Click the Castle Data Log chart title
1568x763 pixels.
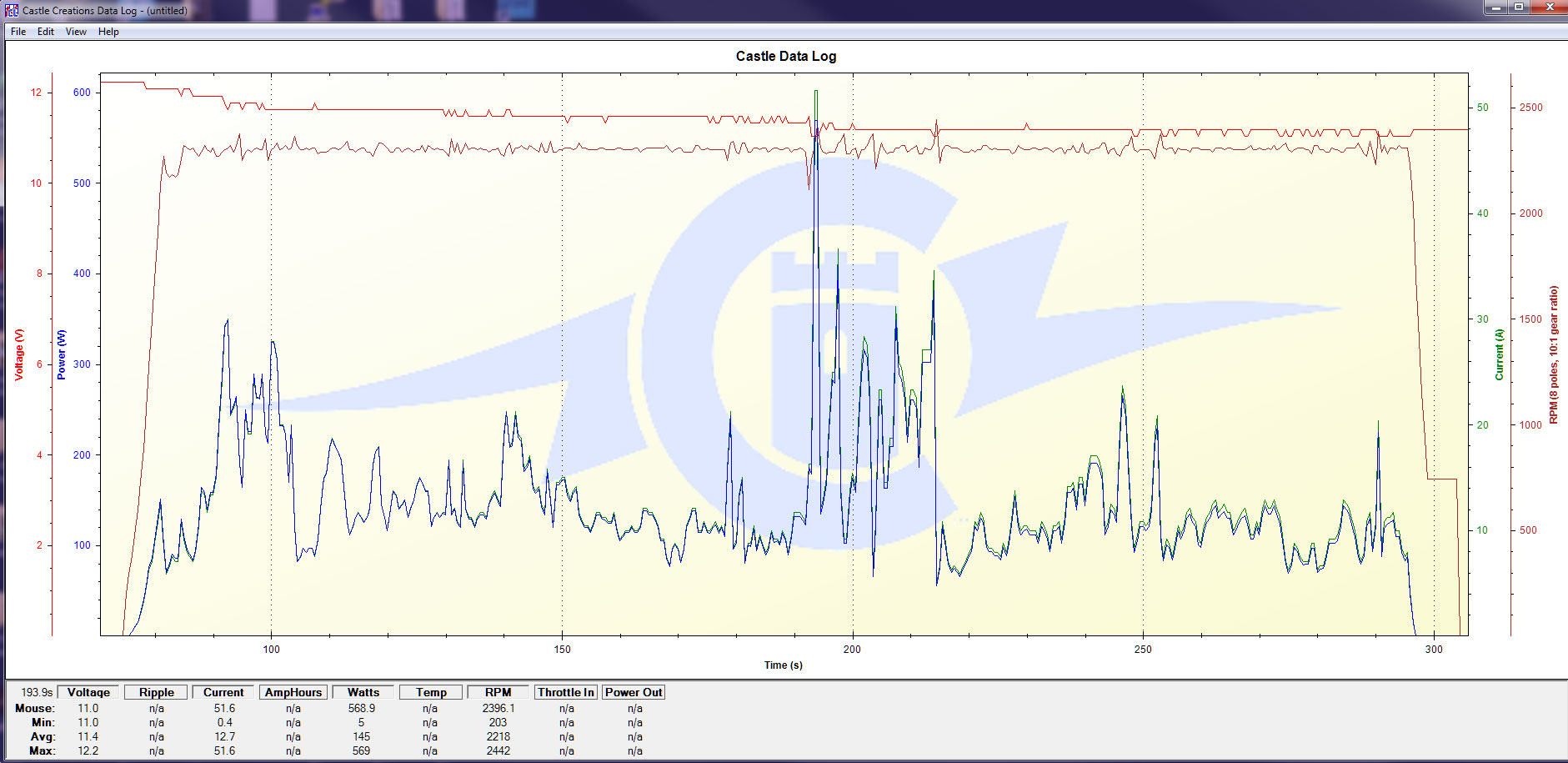tap(785, 56)
